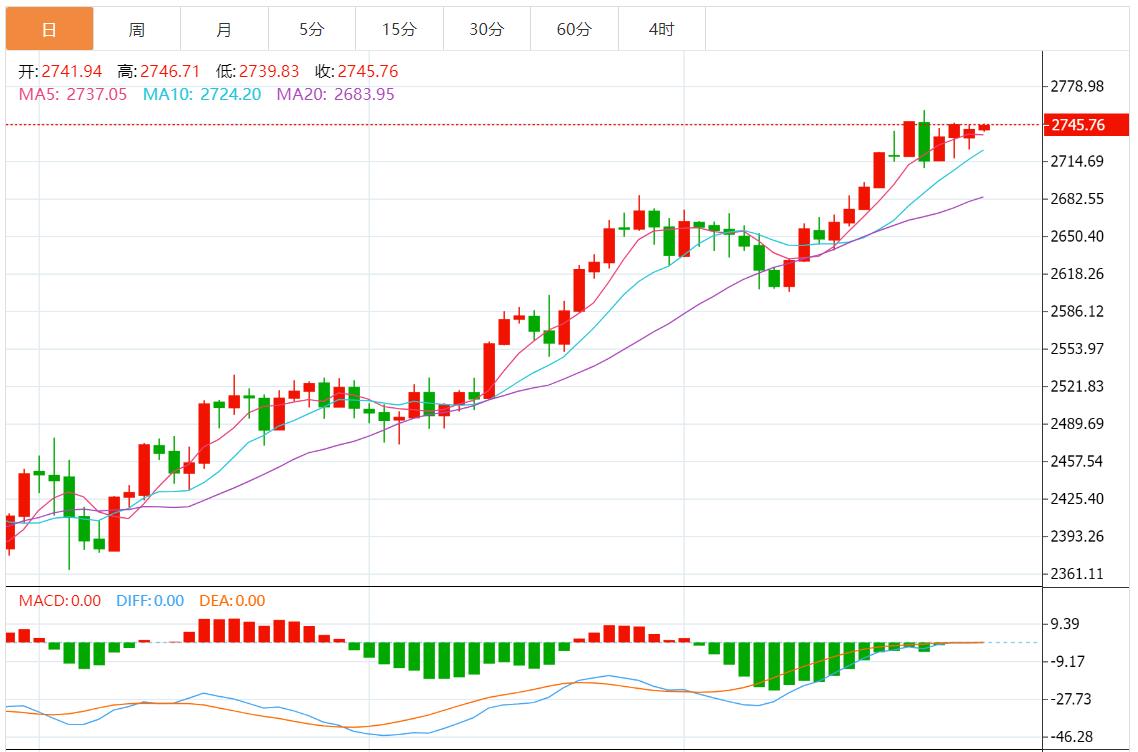Click the 2778.98 price axis label
Viewport: 1138px width, 752px height.
click(1076, 86)
